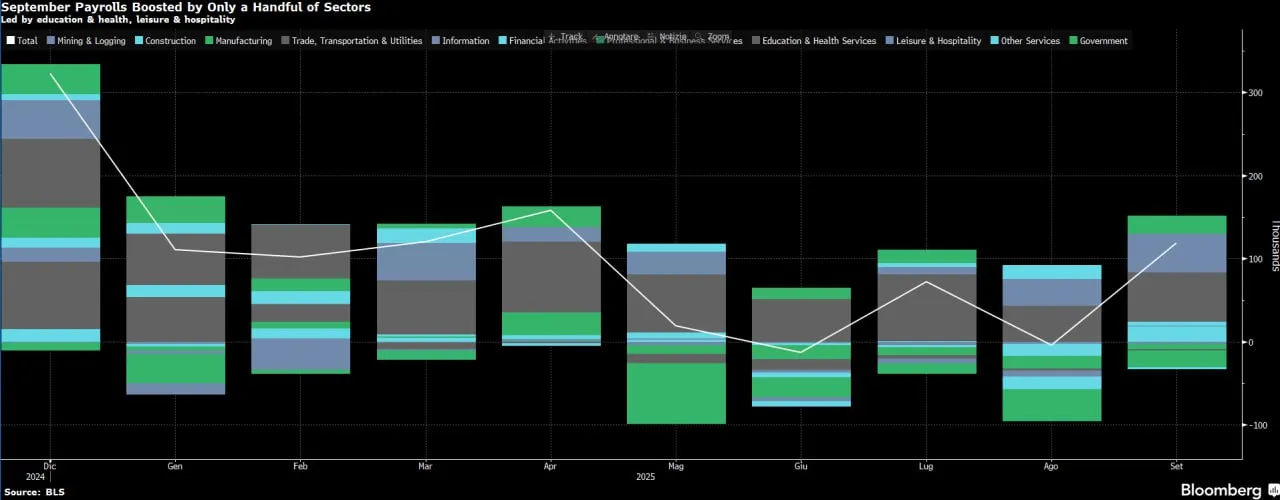Click the Financial Activities cyan swatch
This screenshot has width=1280, height=500.
501,41
